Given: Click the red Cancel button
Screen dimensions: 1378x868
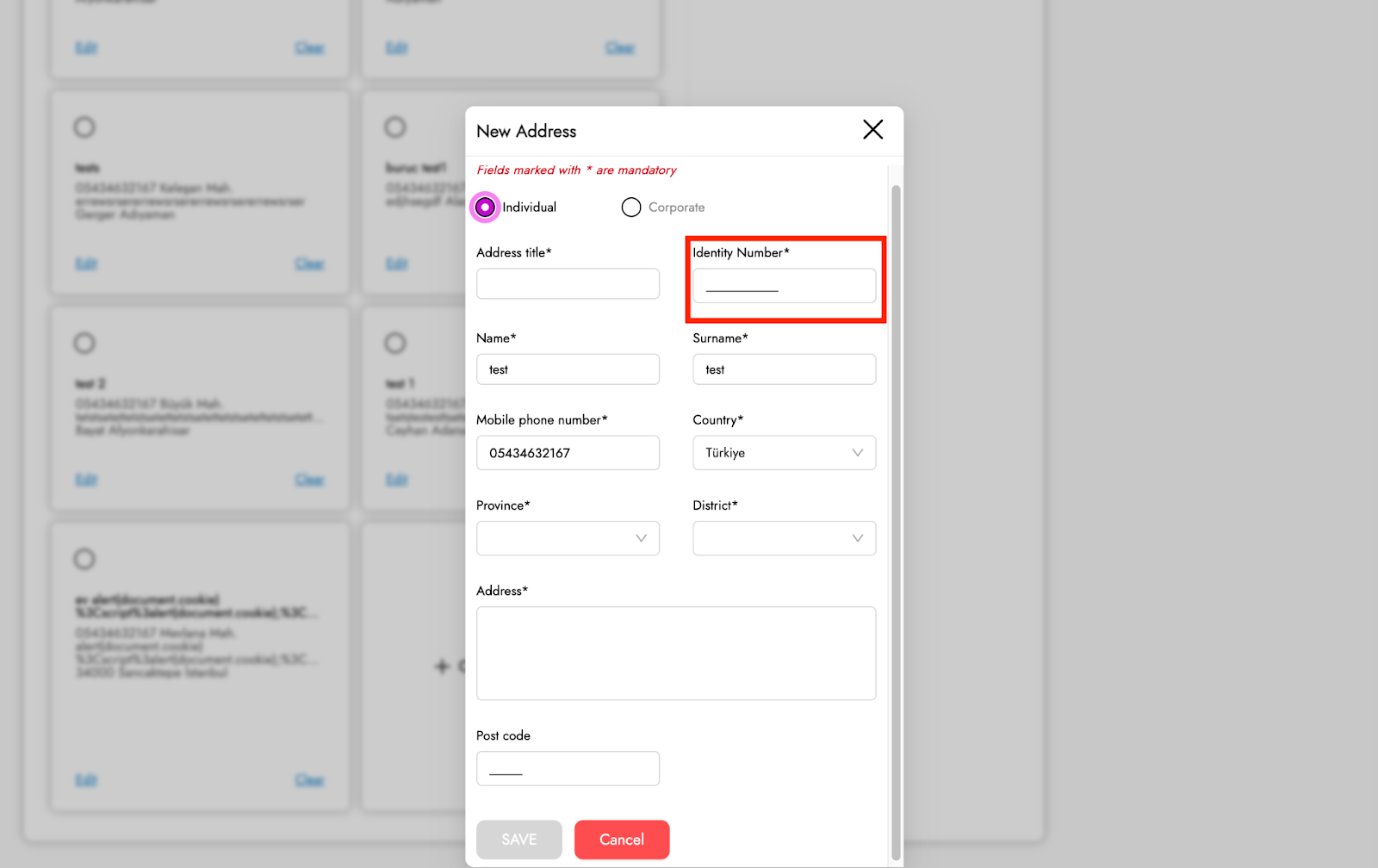Looking at the screenshot, I should pos(622,840).
